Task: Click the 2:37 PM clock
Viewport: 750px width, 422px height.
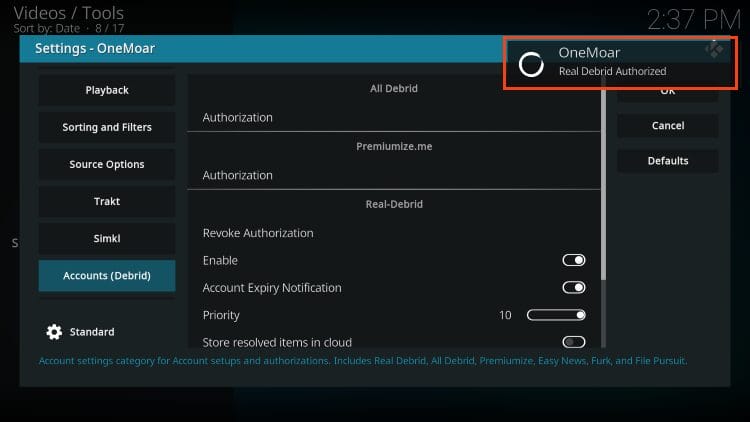Action: tap(694, 20)
